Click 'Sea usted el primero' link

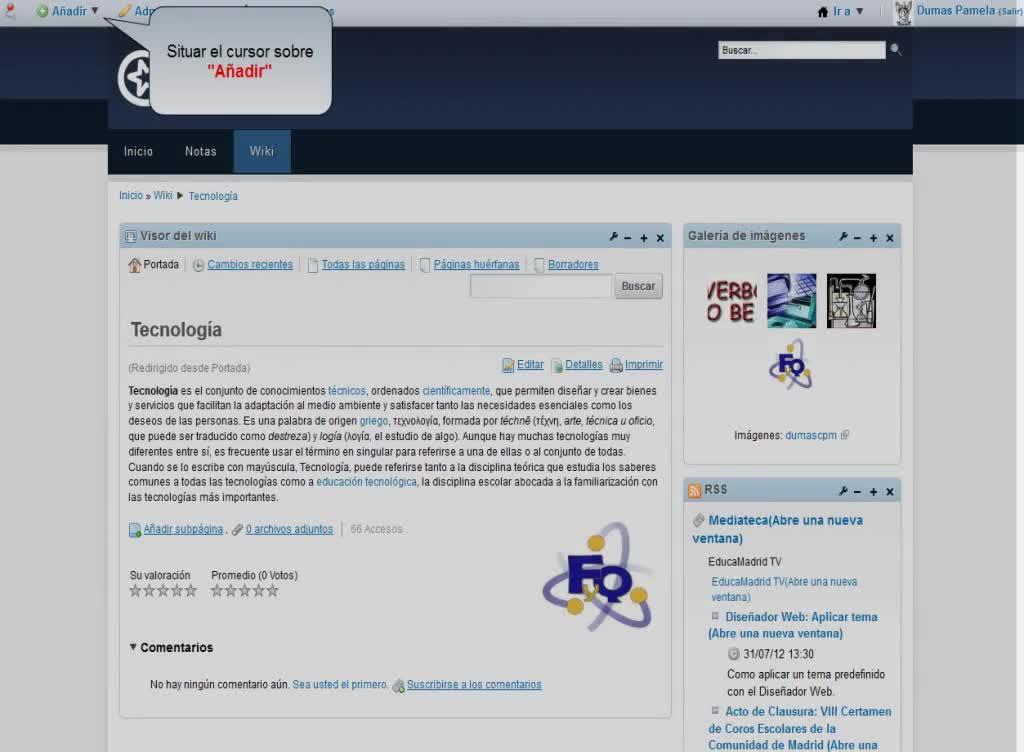[x=340, y=684]
